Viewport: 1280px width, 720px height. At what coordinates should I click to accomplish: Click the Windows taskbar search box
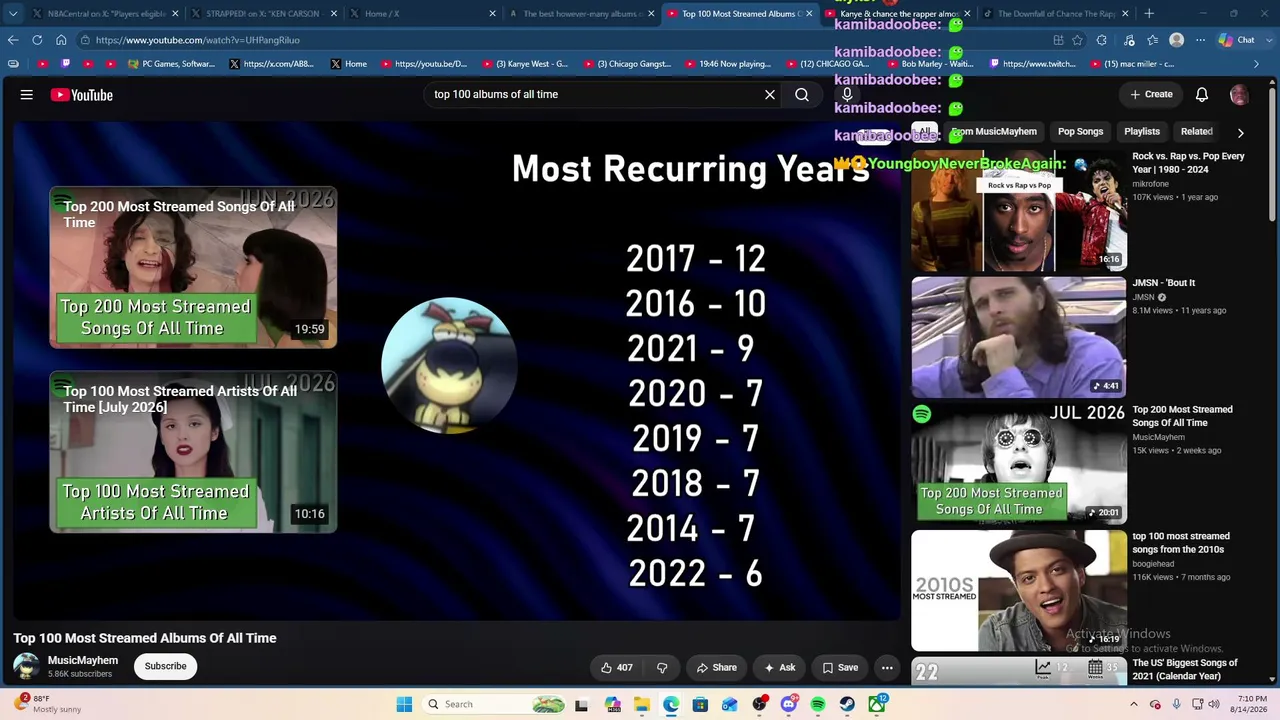tap(495, 704)
